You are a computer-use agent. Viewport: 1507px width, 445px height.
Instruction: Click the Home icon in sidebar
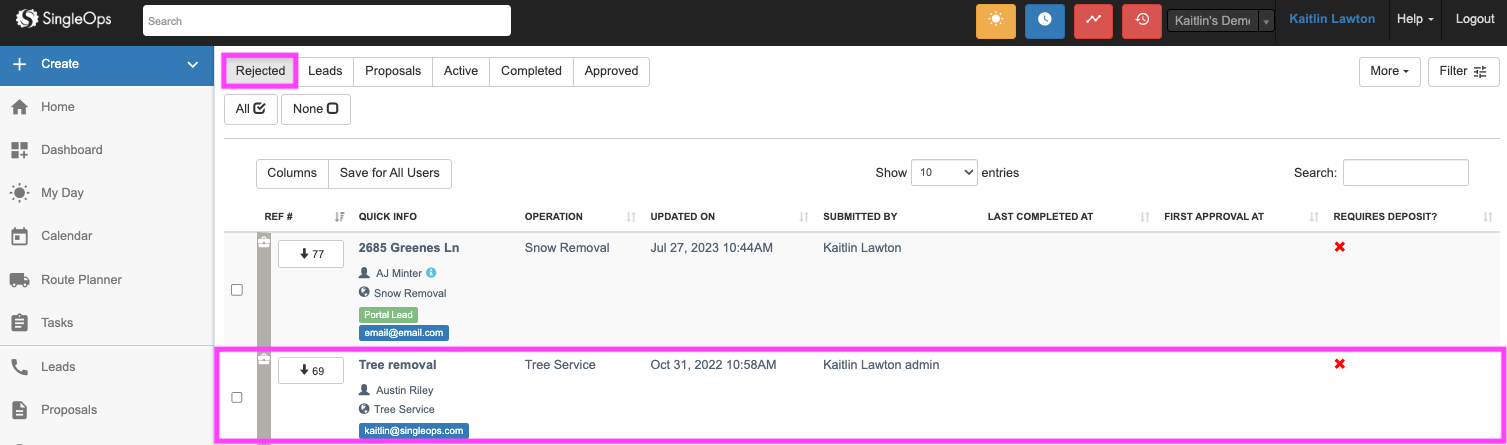coord(19,107)
